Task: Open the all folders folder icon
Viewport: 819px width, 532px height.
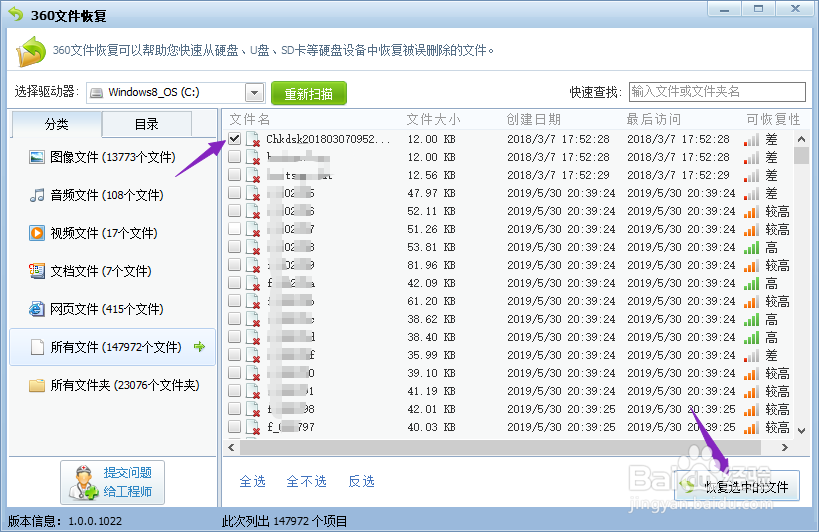Action: pos(37,385)
